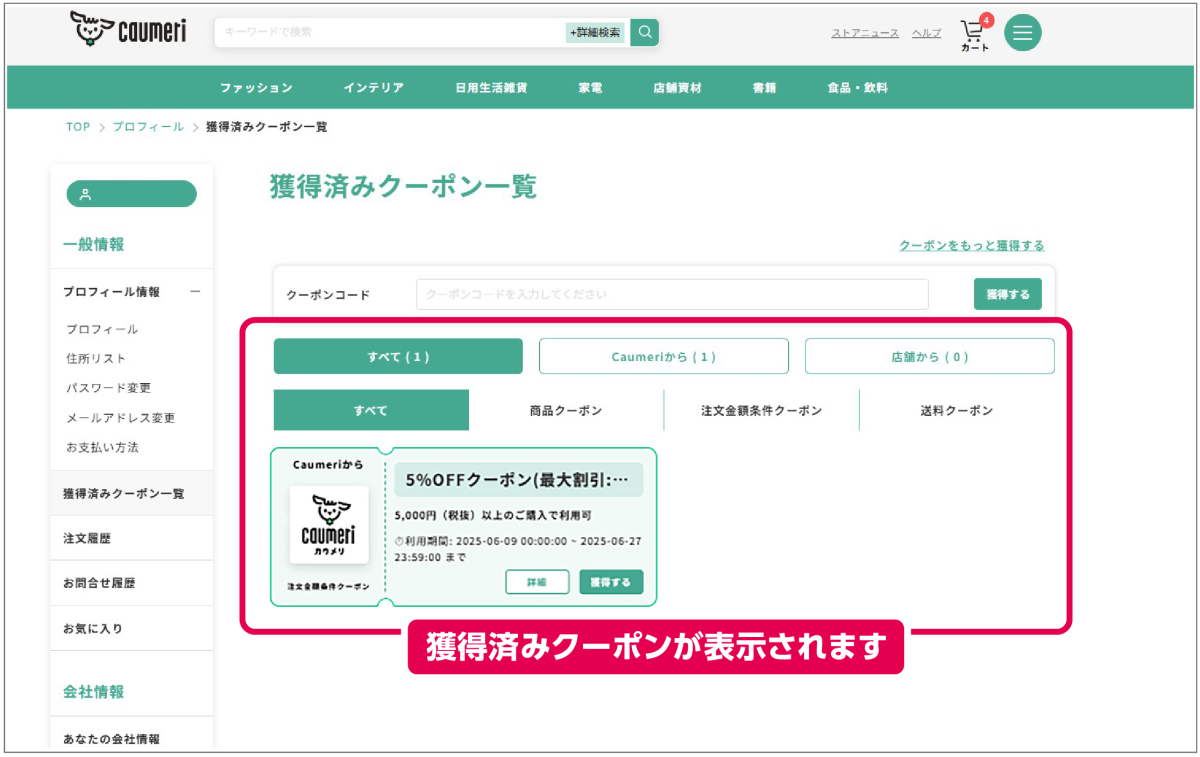Open the advanced search +詳細検索 option
Viewport: 1200px width, 757px height.
pyautogui.click(x=595, y=32)
